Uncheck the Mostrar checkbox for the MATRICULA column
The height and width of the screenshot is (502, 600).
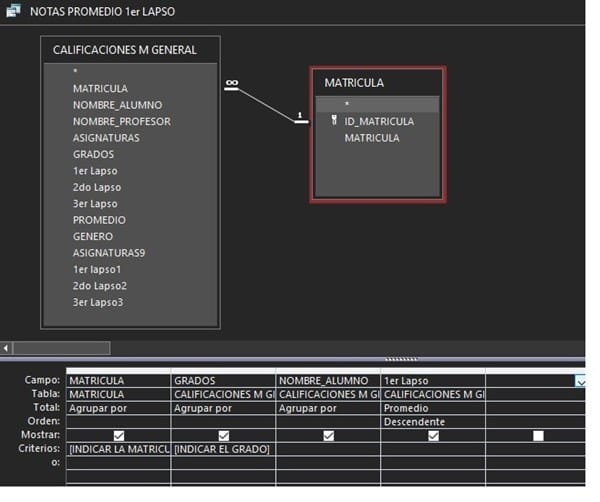point(119,435)
